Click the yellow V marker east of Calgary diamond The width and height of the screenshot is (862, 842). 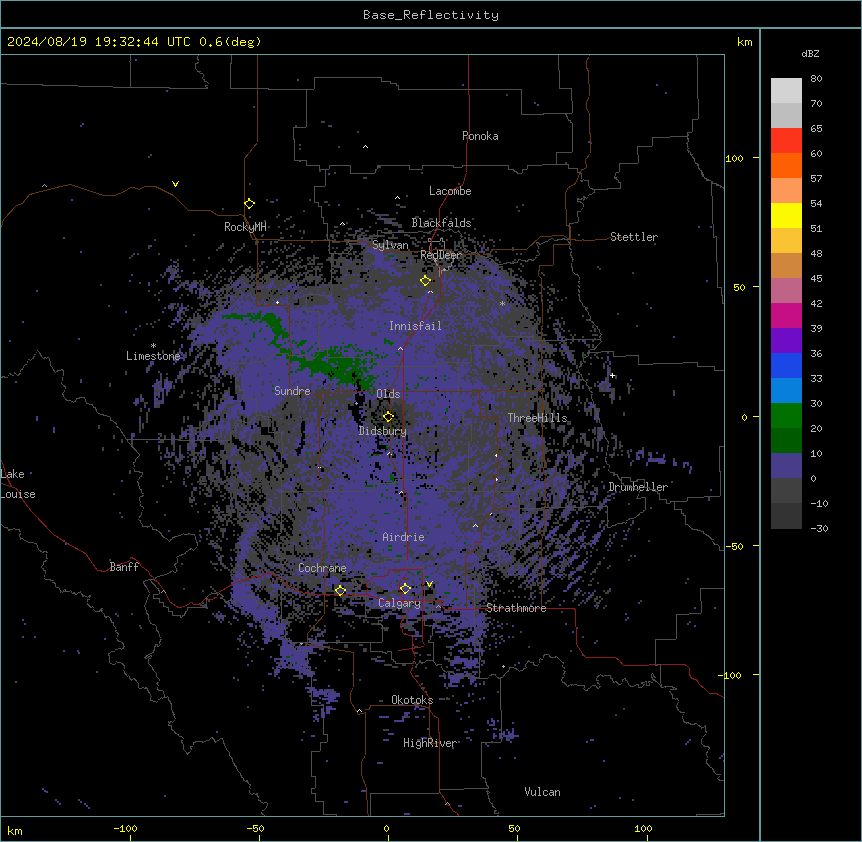(x=429, y=584)
